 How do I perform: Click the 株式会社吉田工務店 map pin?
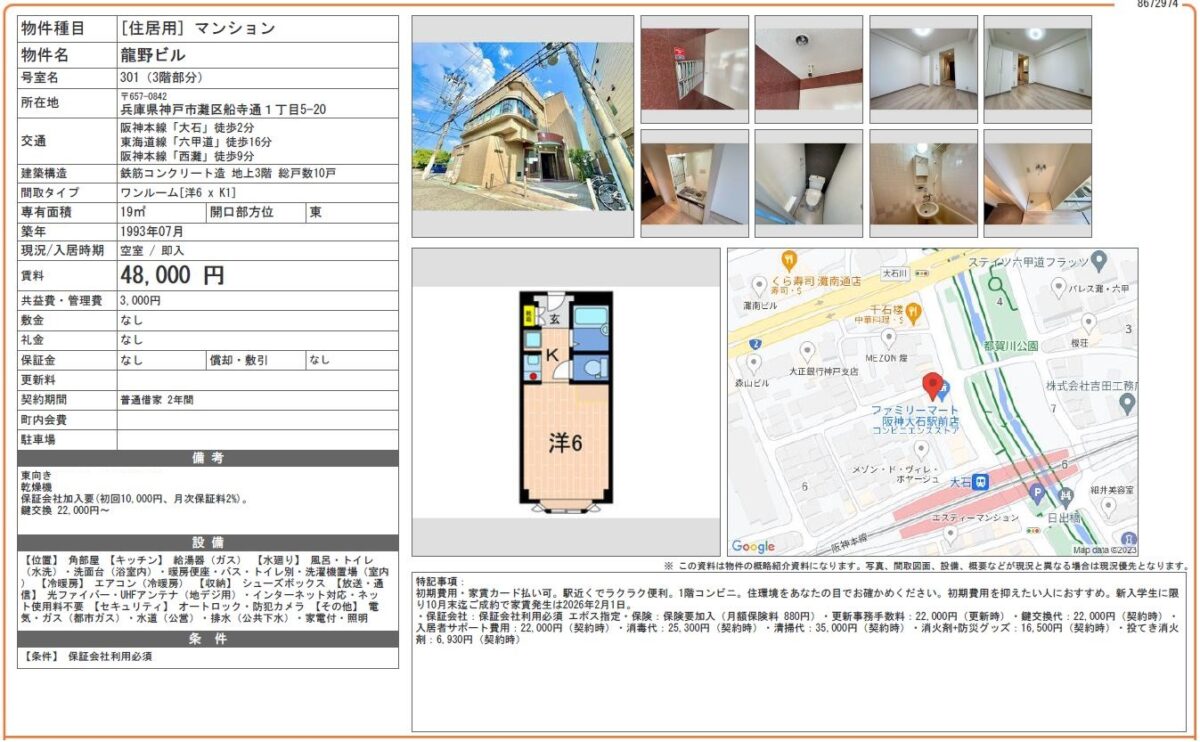point(1127,404)
